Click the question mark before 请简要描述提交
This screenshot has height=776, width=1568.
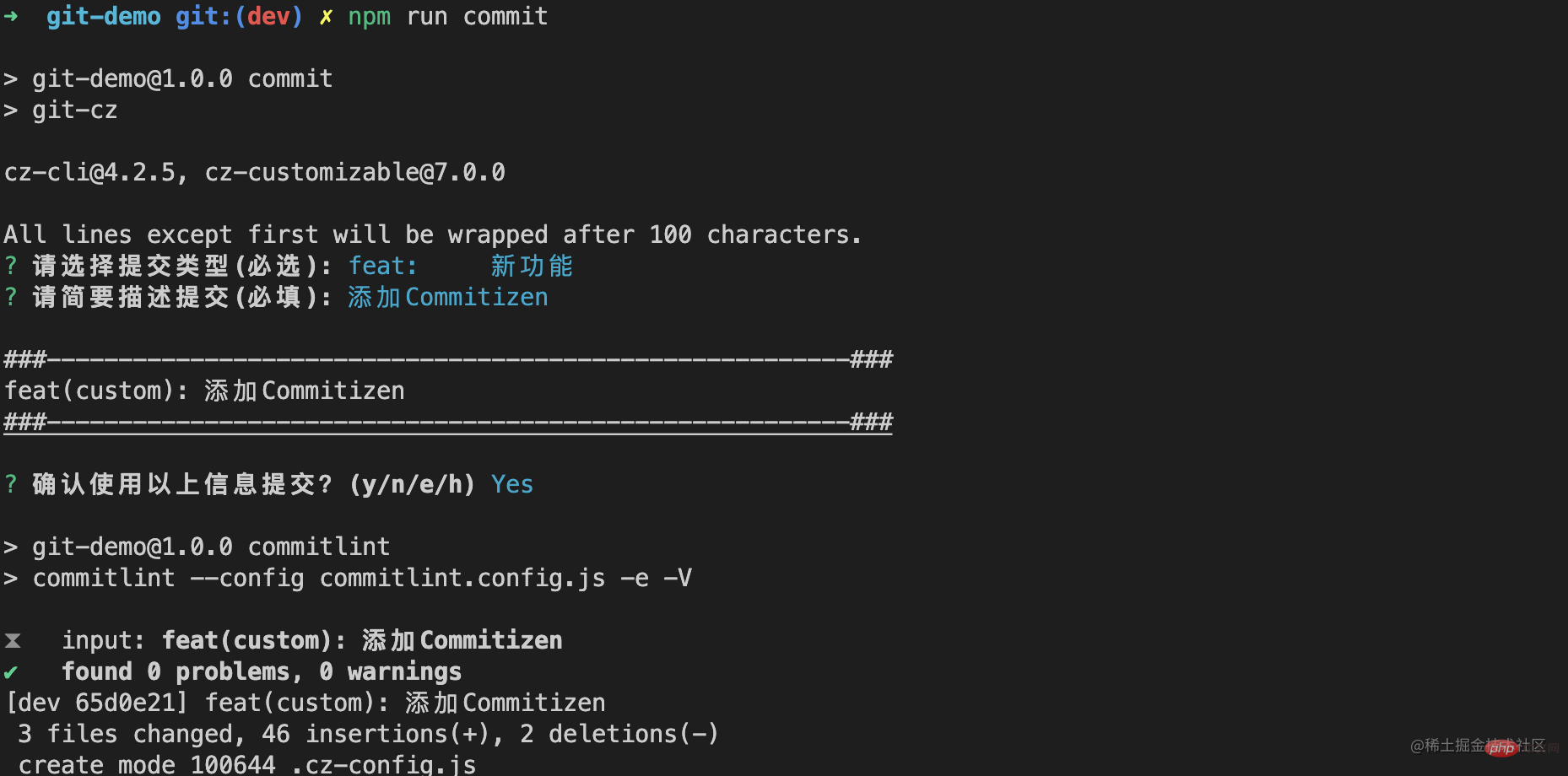point(11,297)
